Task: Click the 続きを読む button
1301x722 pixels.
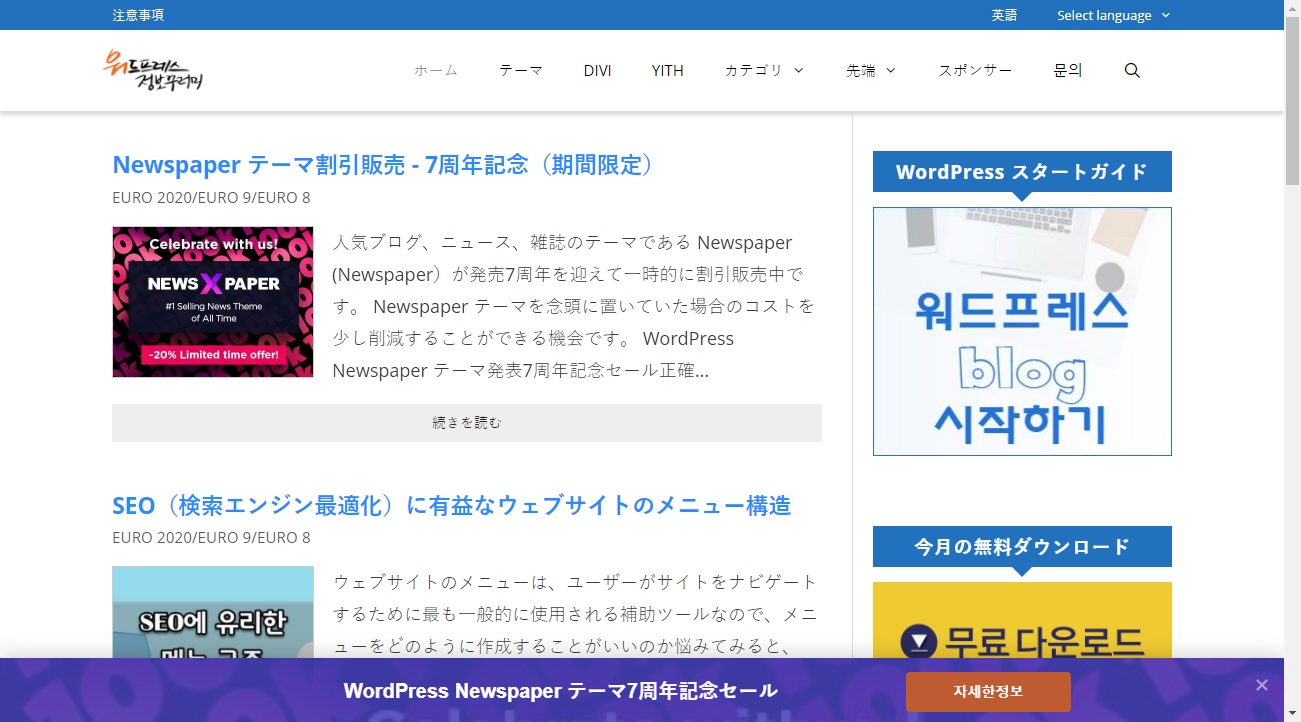Action: tap(467, 423)
